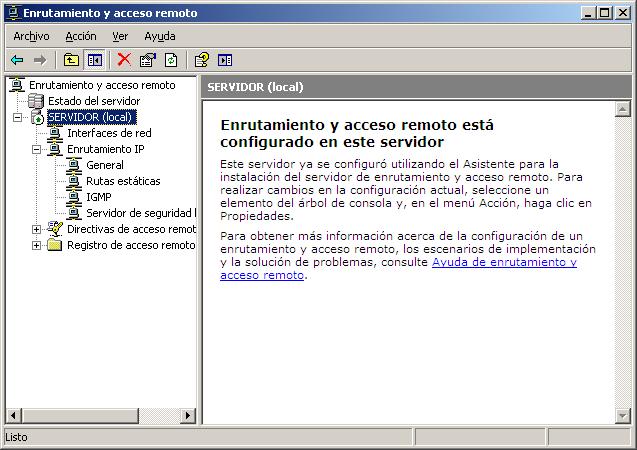
Task: Click the Refresh toolbar icon
Action: 171,60
